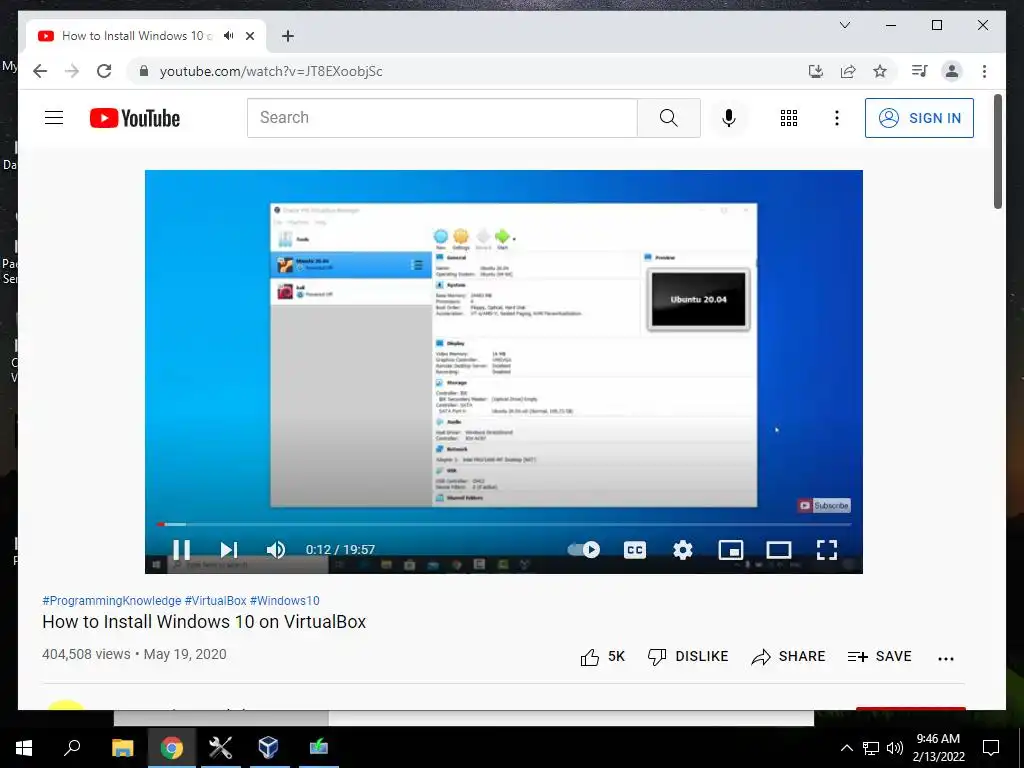Open Chrome media controls icon

point(920,71)
